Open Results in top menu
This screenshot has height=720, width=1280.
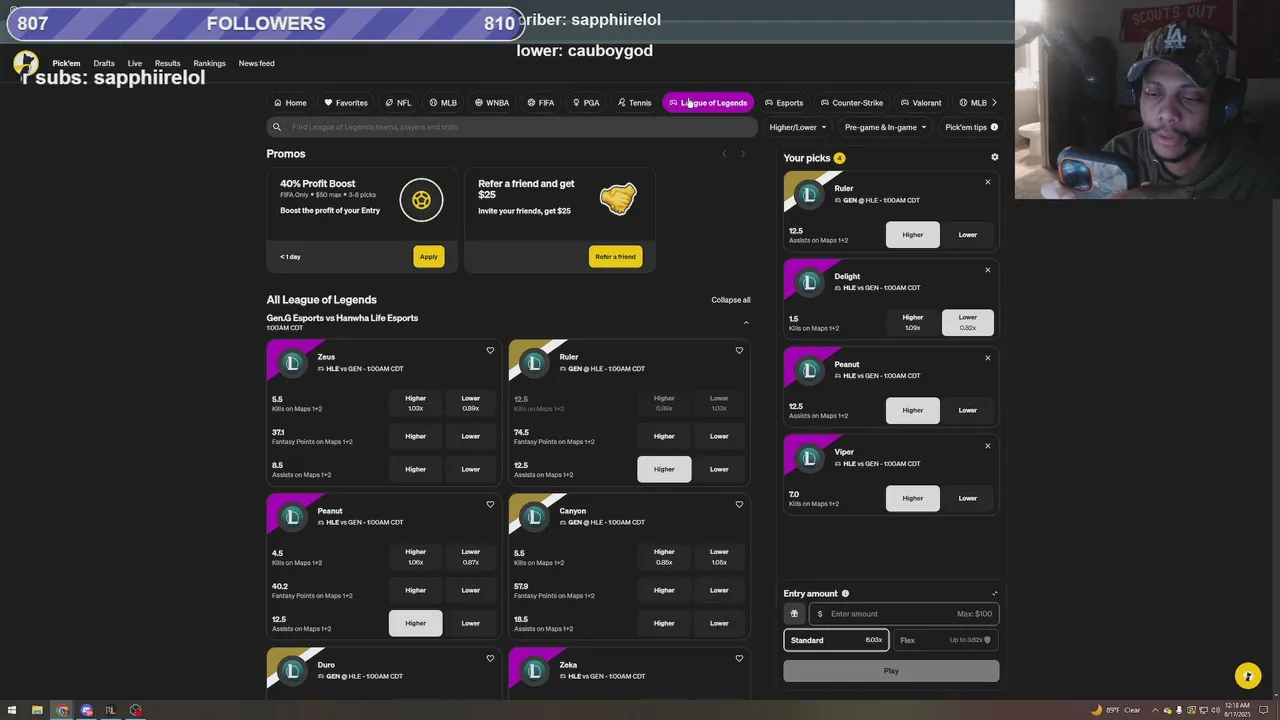coord(167,63)
